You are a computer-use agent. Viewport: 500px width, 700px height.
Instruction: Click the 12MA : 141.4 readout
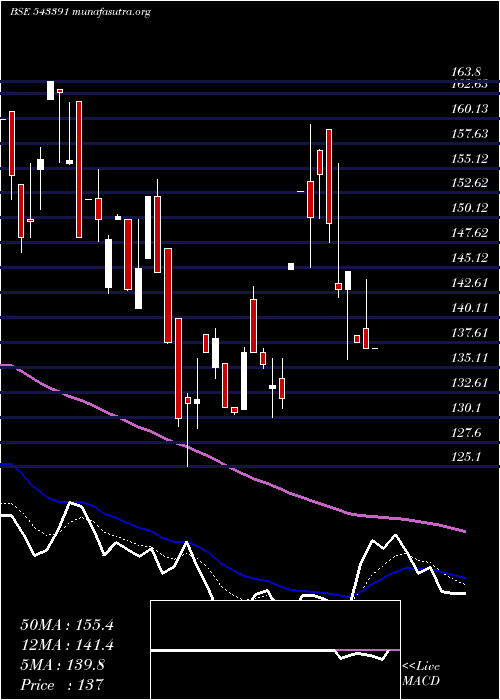[x=67, y=645]
